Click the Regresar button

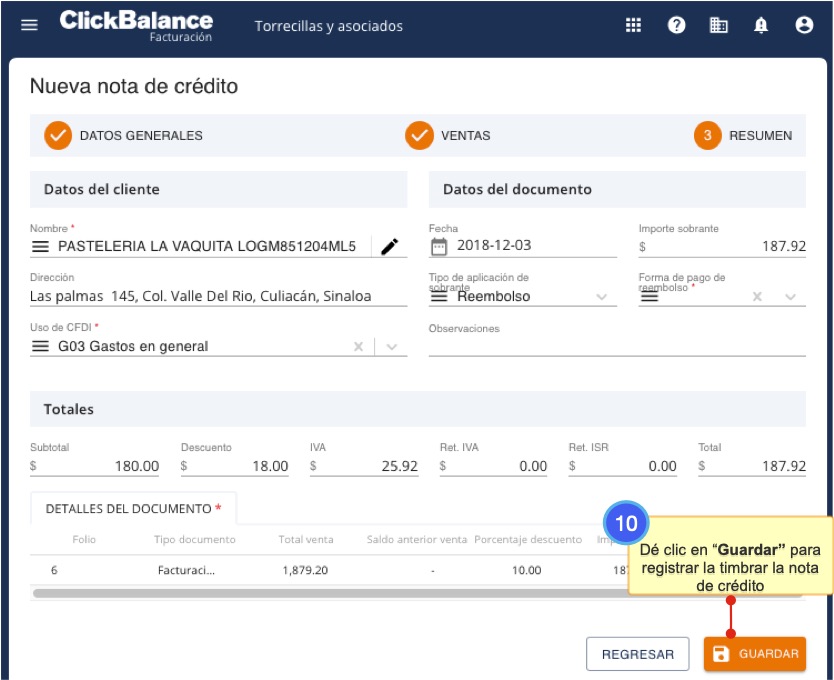[637, 654]
